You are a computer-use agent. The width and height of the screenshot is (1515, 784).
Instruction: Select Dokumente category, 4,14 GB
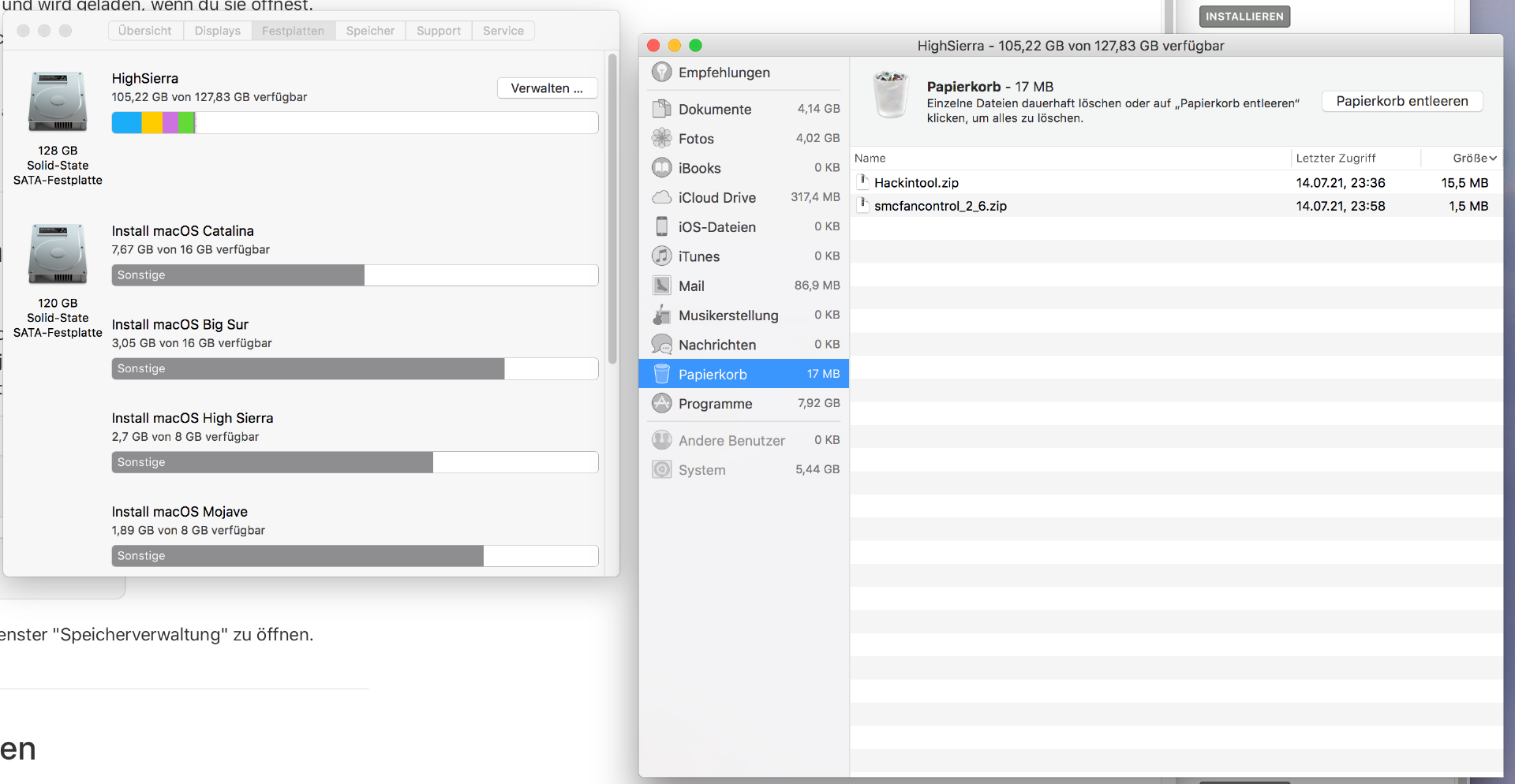pos(743,109)
